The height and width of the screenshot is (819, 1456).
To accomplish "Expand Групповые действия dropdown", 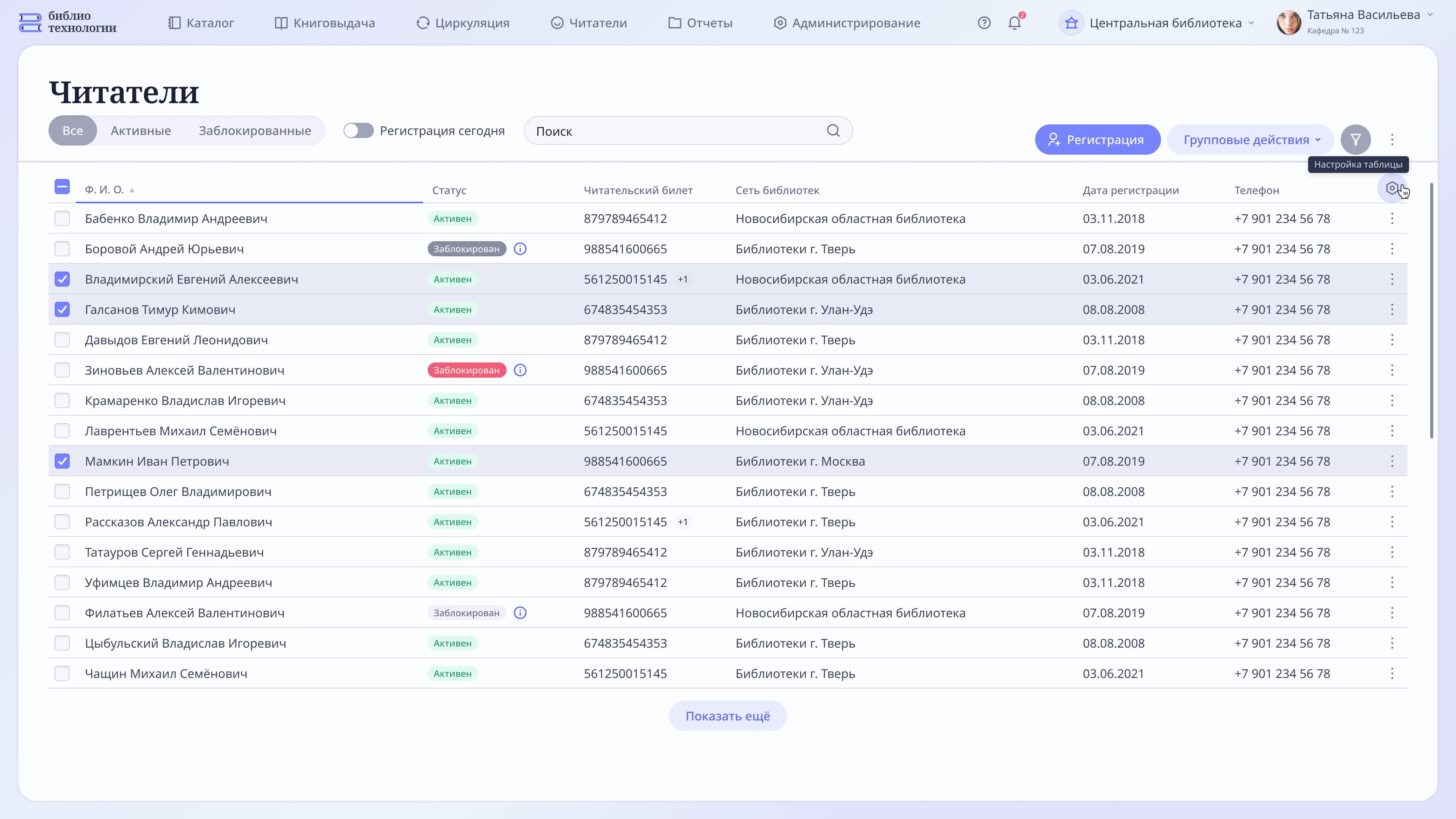I will (1251, 140).
